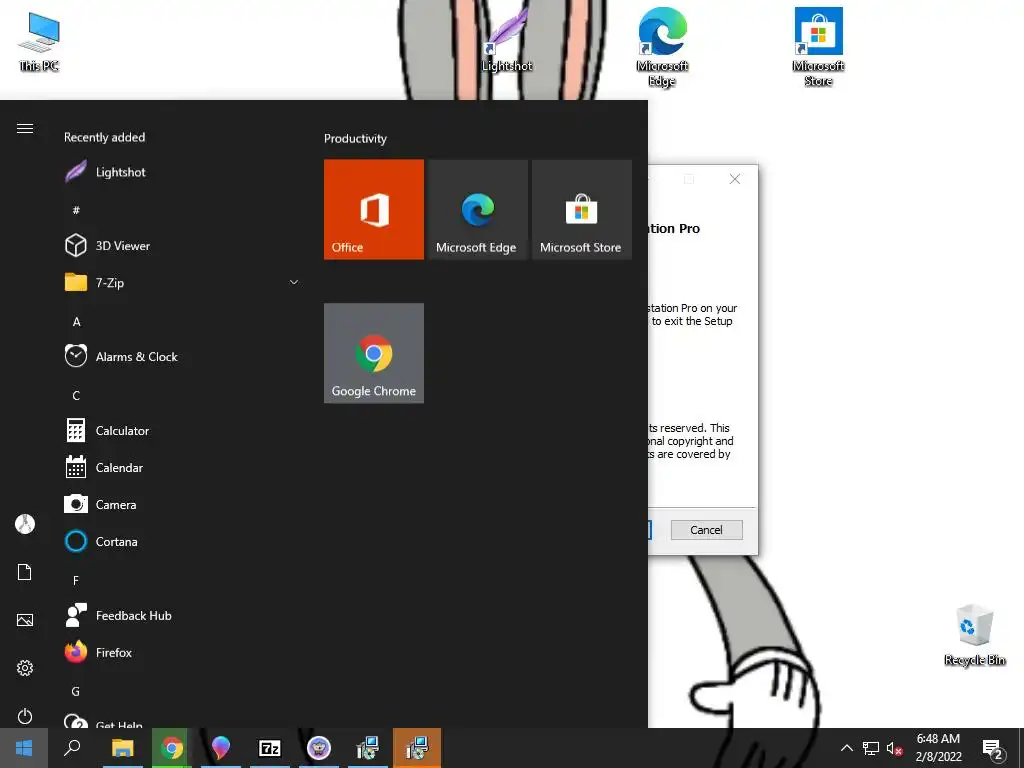
Task: Click Cancel in the setup dialog
Action: (x=707, y=530)
